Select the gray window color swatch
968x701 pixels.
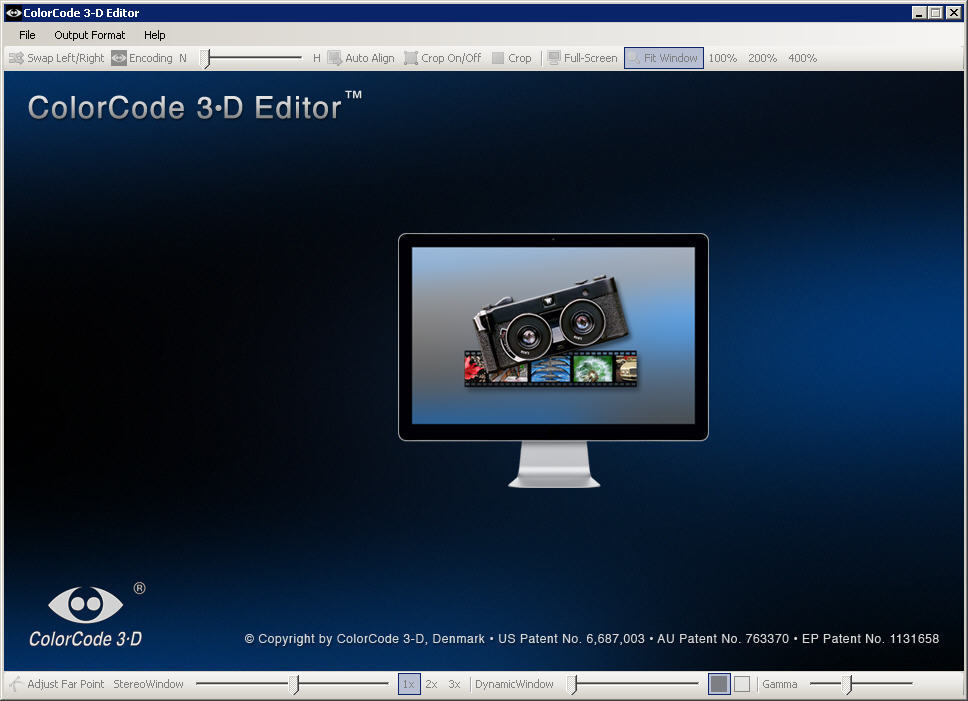(x=719, y=684)
